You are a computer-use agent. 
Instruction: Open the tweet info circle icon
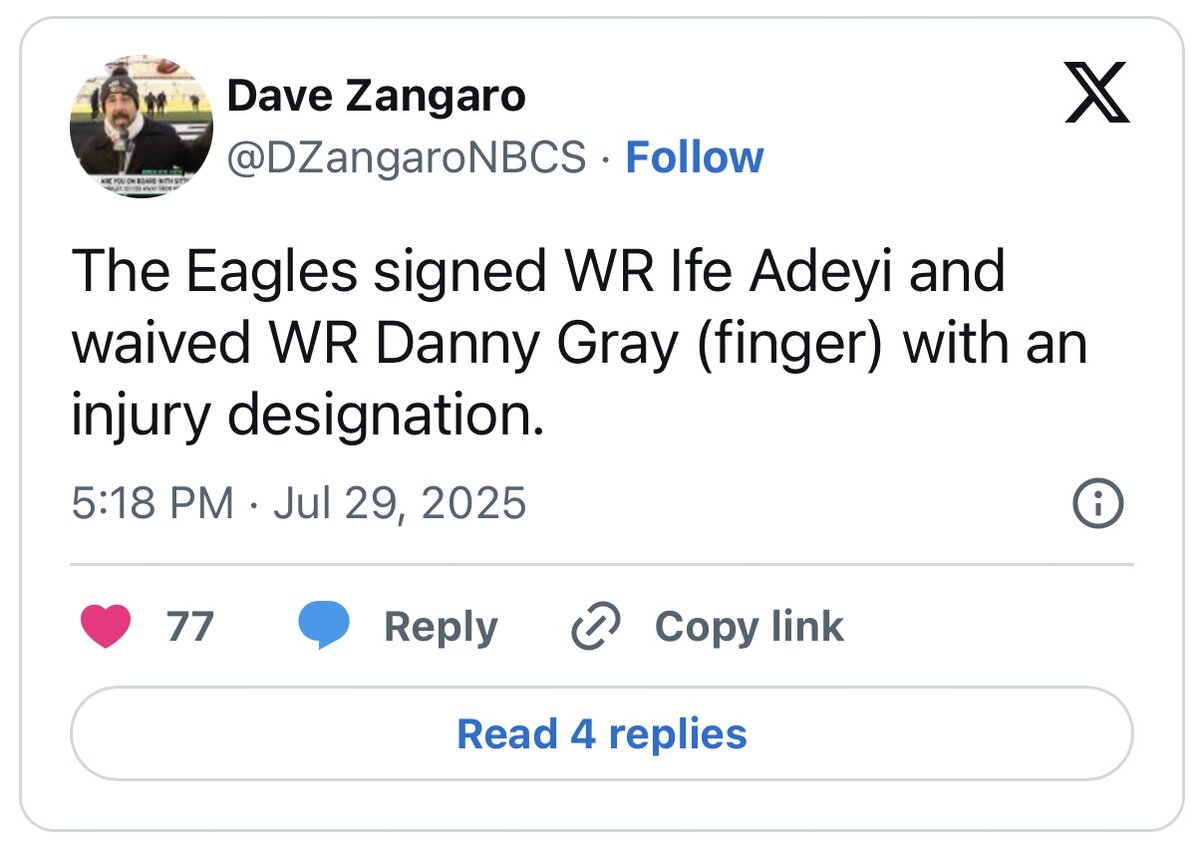click(1097, 503)
